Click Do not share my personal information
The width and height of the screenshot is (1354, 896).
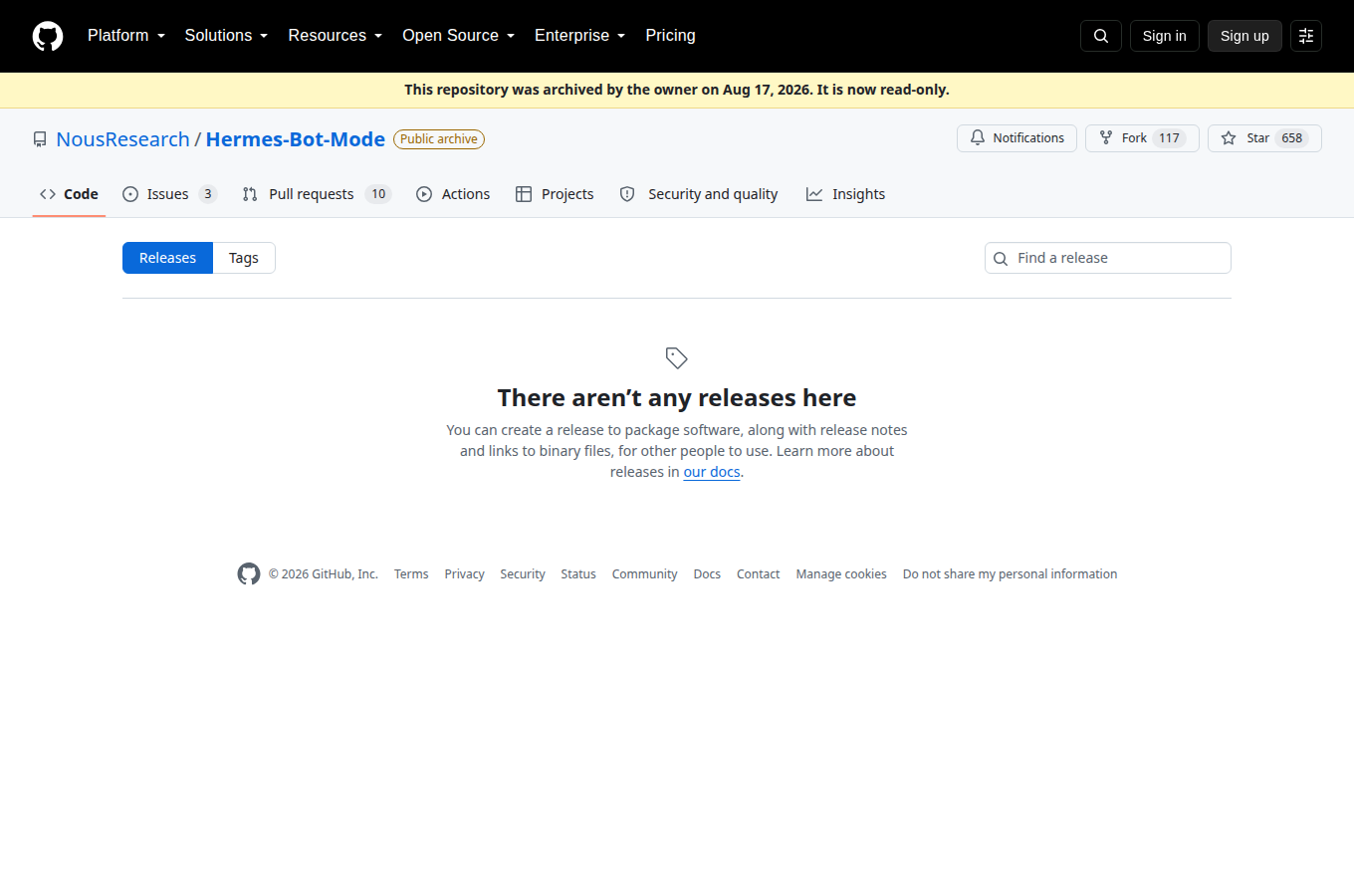pos(1010,574)
